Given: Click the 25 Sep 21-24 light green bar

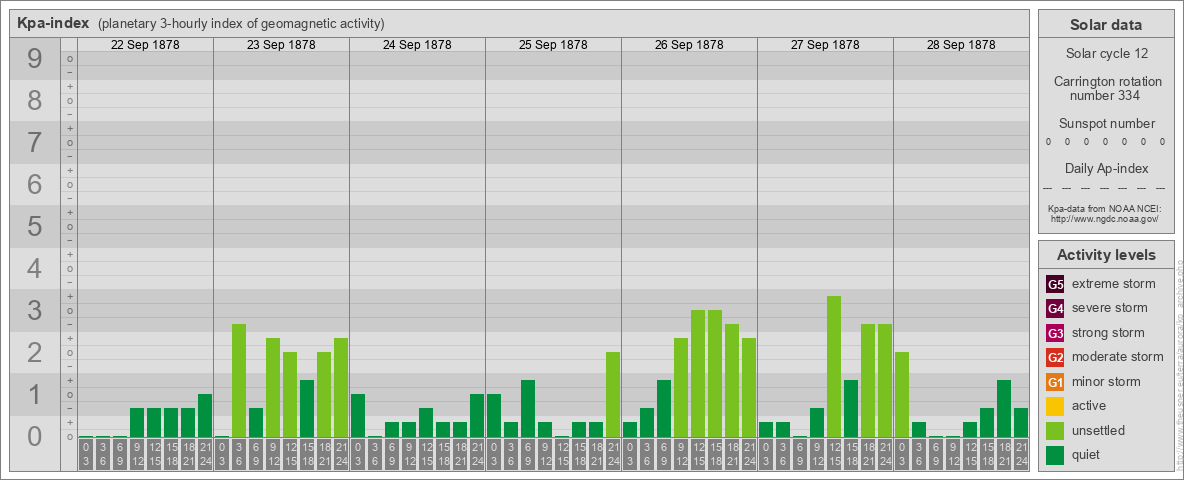Looking at the screenshot, I should [613, 395].
